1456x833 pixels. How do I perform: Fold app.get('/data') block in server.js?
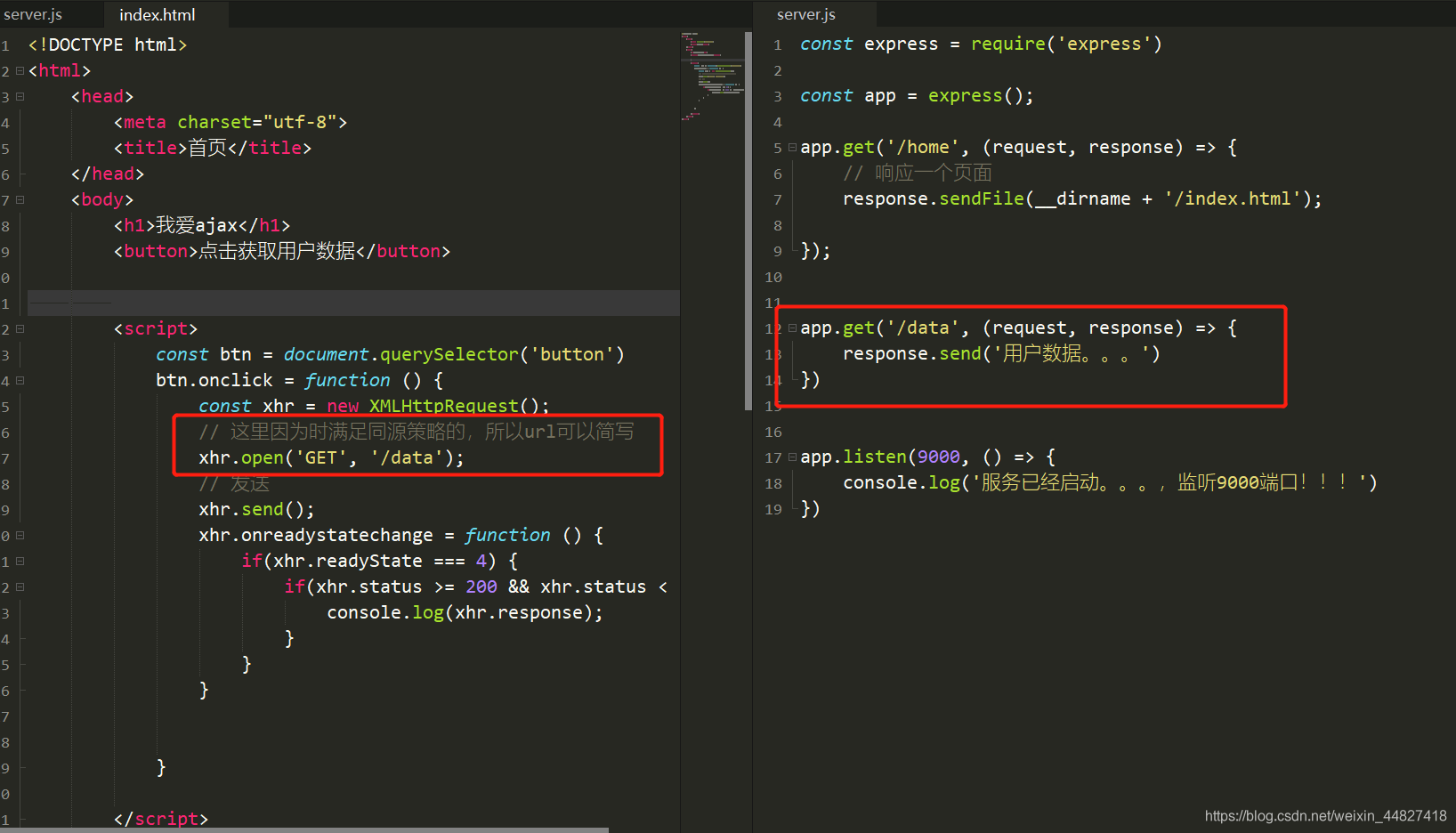[792, 328]
